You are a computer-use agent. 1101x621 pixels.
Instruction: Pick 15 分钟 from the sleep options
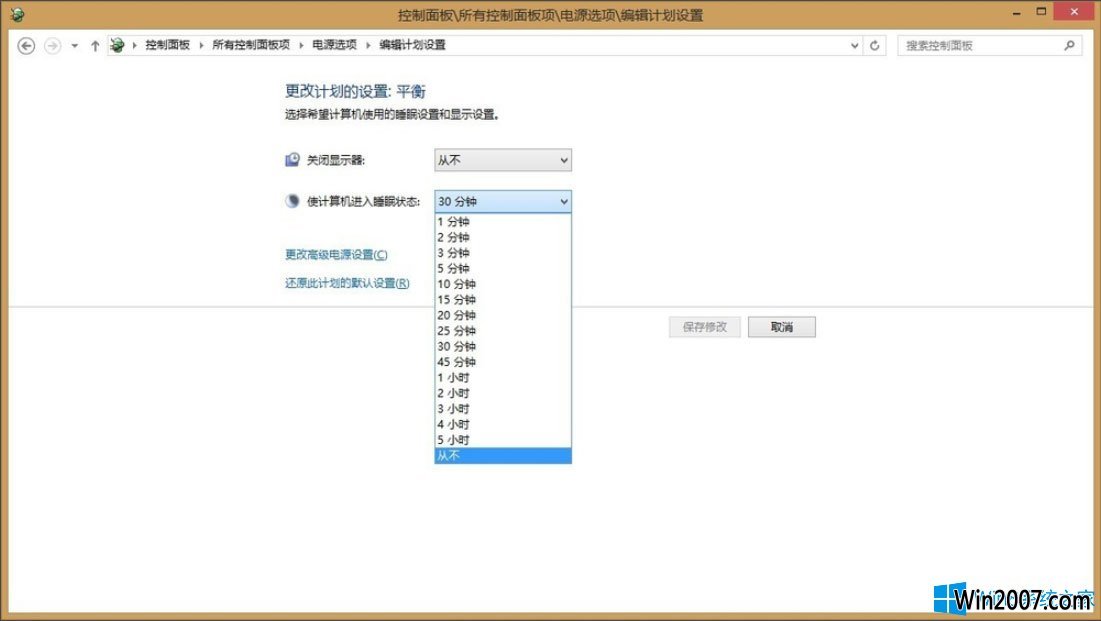coord(503,299)
